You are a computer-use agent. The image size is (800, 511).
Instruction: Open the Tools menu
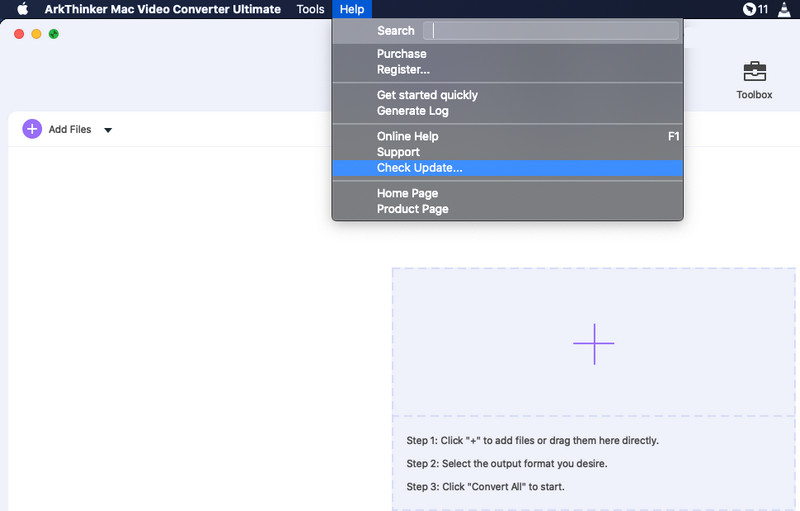[310, 9]
